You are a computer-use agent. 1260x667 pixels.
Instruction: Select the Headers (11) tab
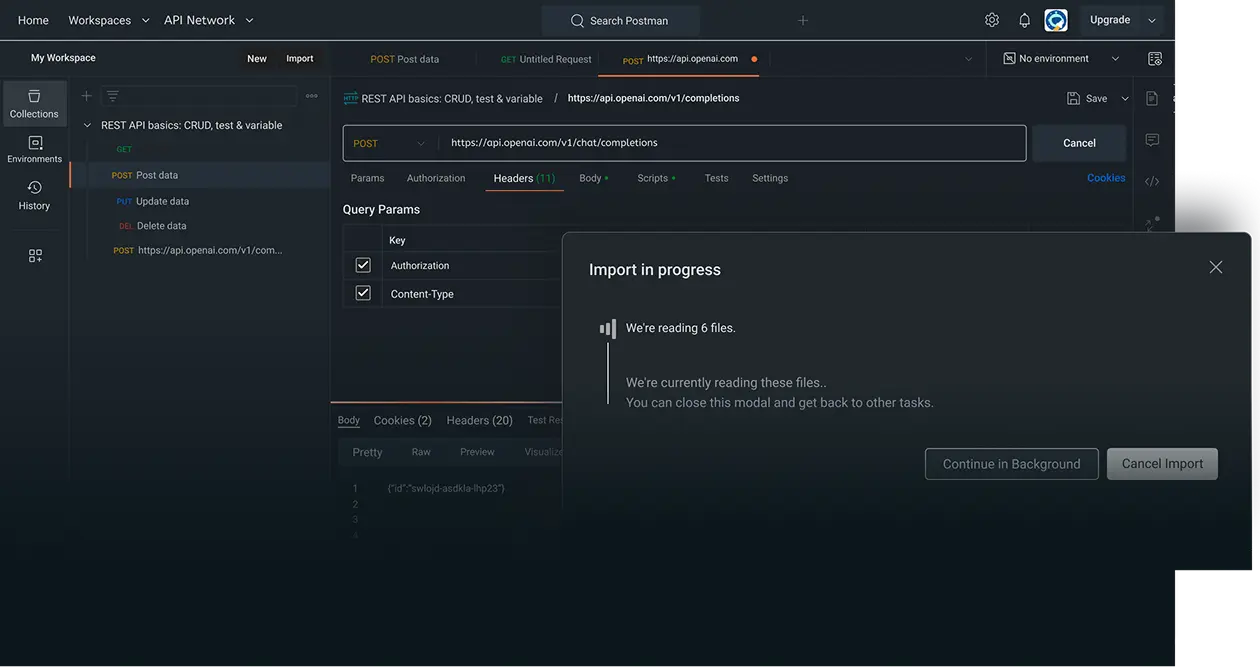tap(524, 178)
